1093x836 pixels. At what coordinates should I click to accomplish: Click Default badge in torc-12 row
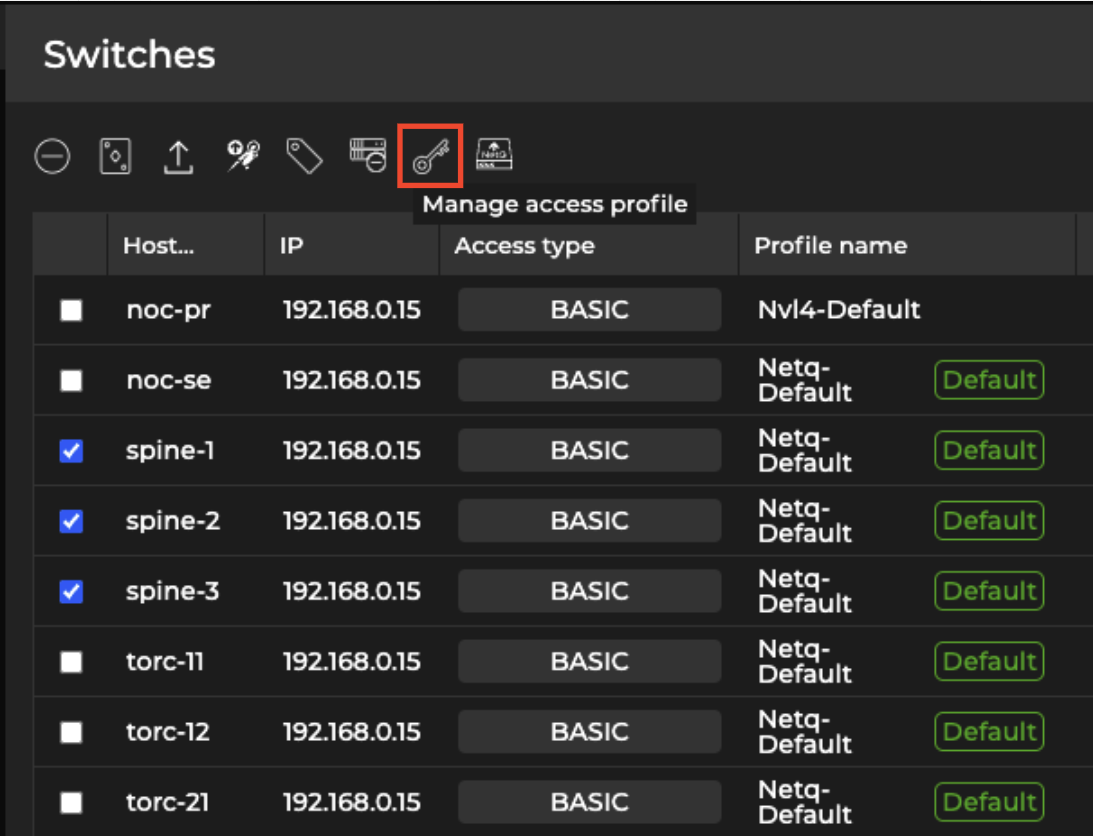[x=989, y=732]
